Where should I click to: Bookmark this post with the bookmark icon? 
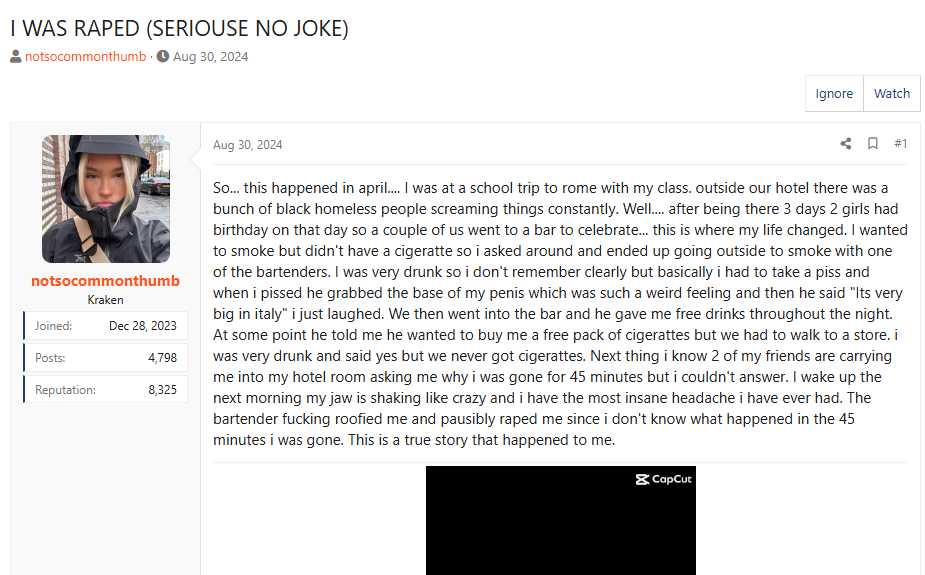click(873, 144)
